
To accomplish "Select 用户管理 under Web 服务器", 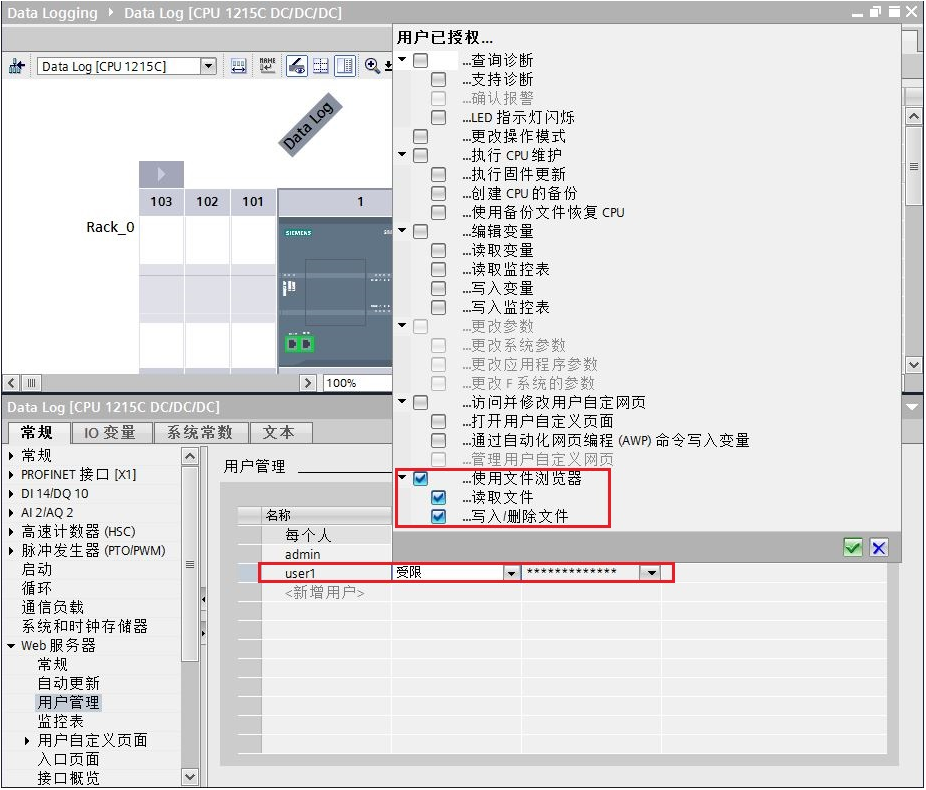I will tap(69, 703).
